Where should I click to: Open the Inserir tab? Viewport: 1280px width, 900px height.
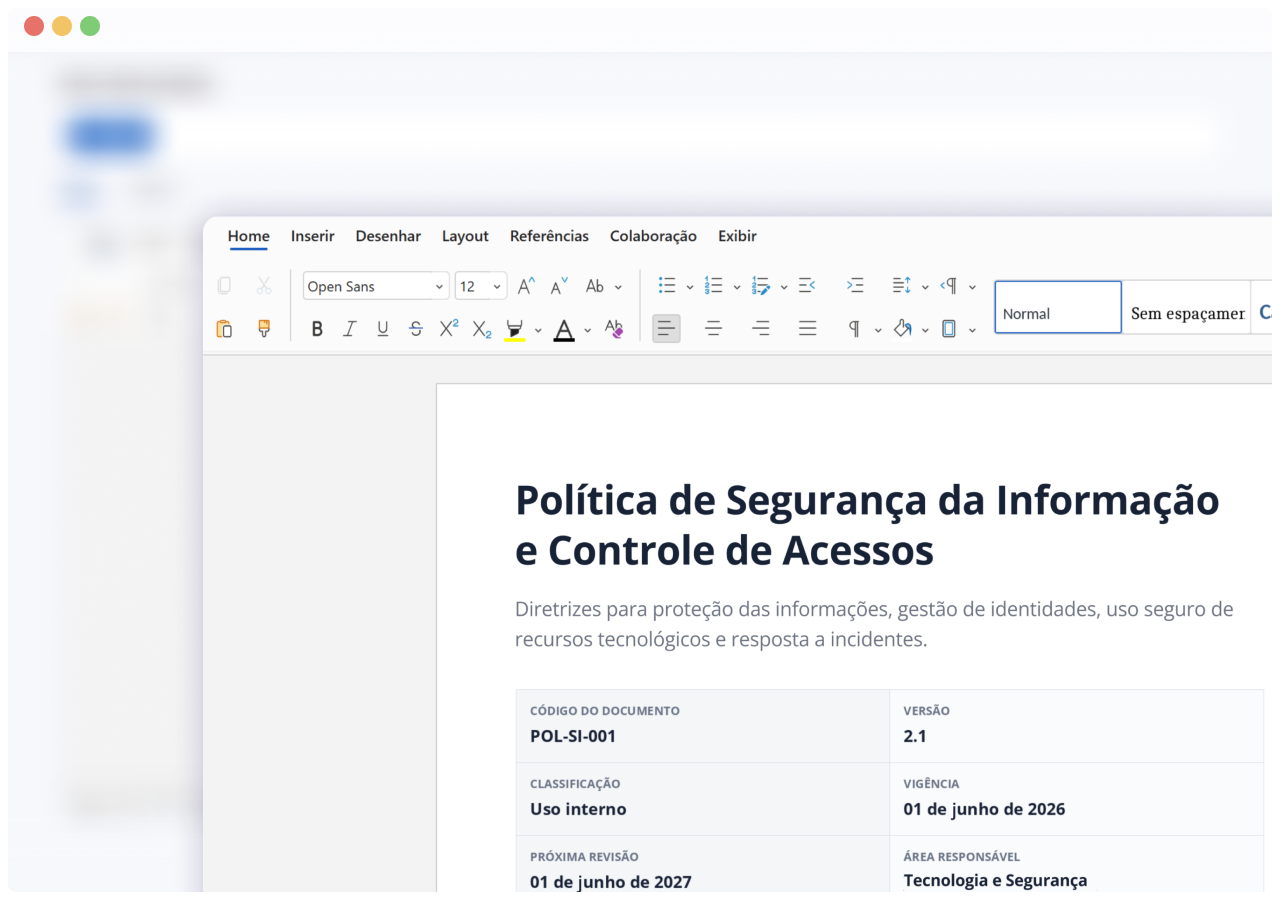click(x=313, y=236)
